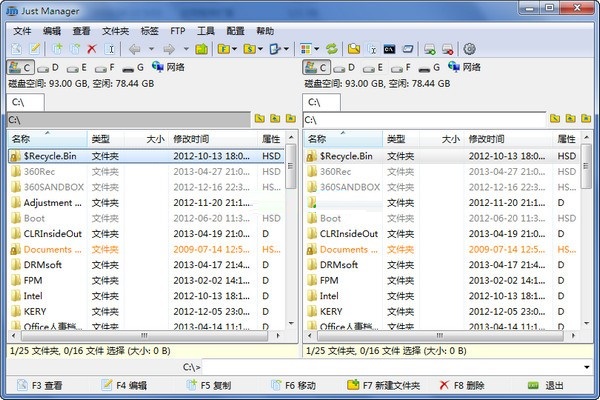Click the left panel vertical scrollbar thumb

pyautogui.click(x=290, y=166)
